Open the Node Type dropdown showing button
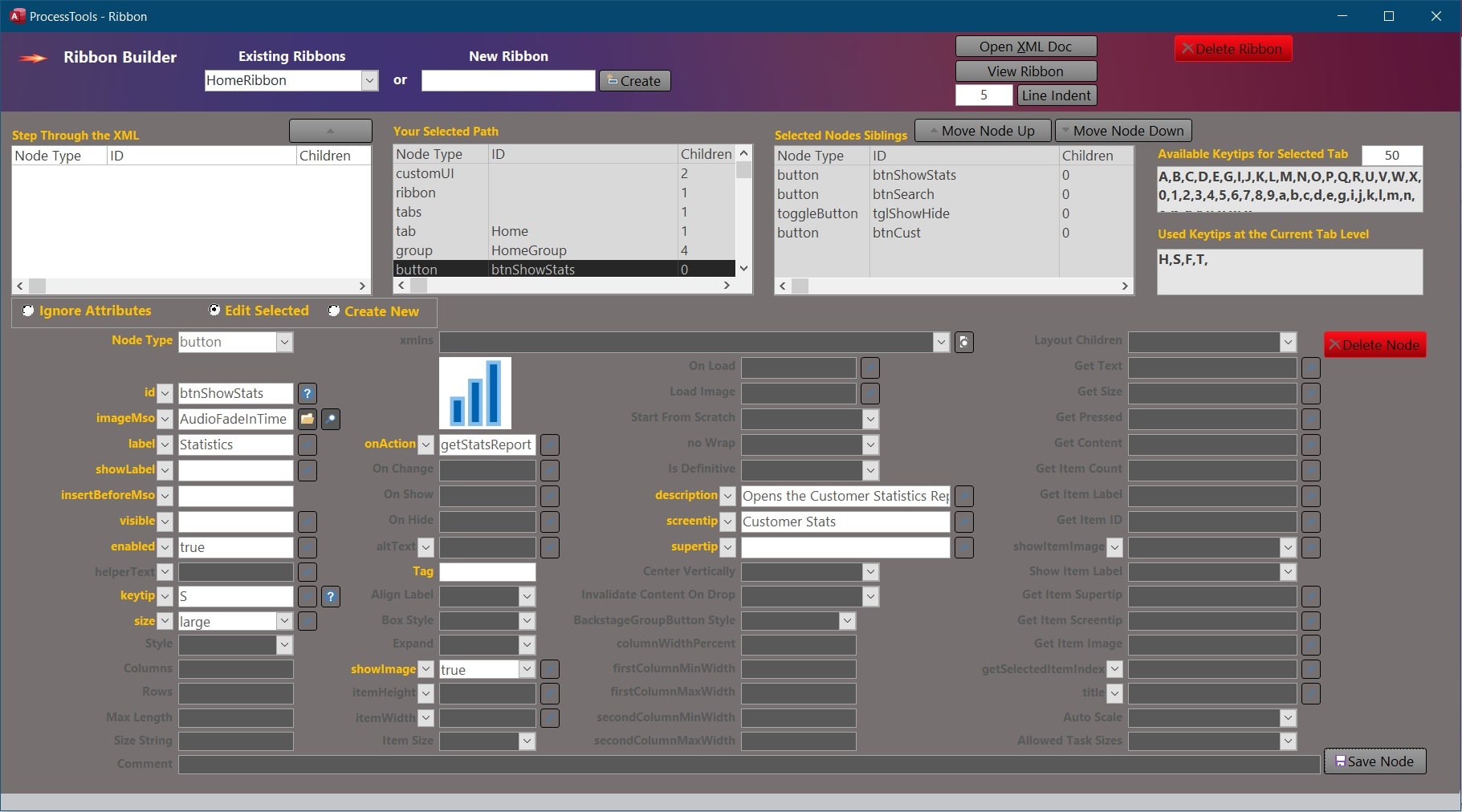Image resolution: width=1462 pixels, height=812 pixels. tap(285, 342)
